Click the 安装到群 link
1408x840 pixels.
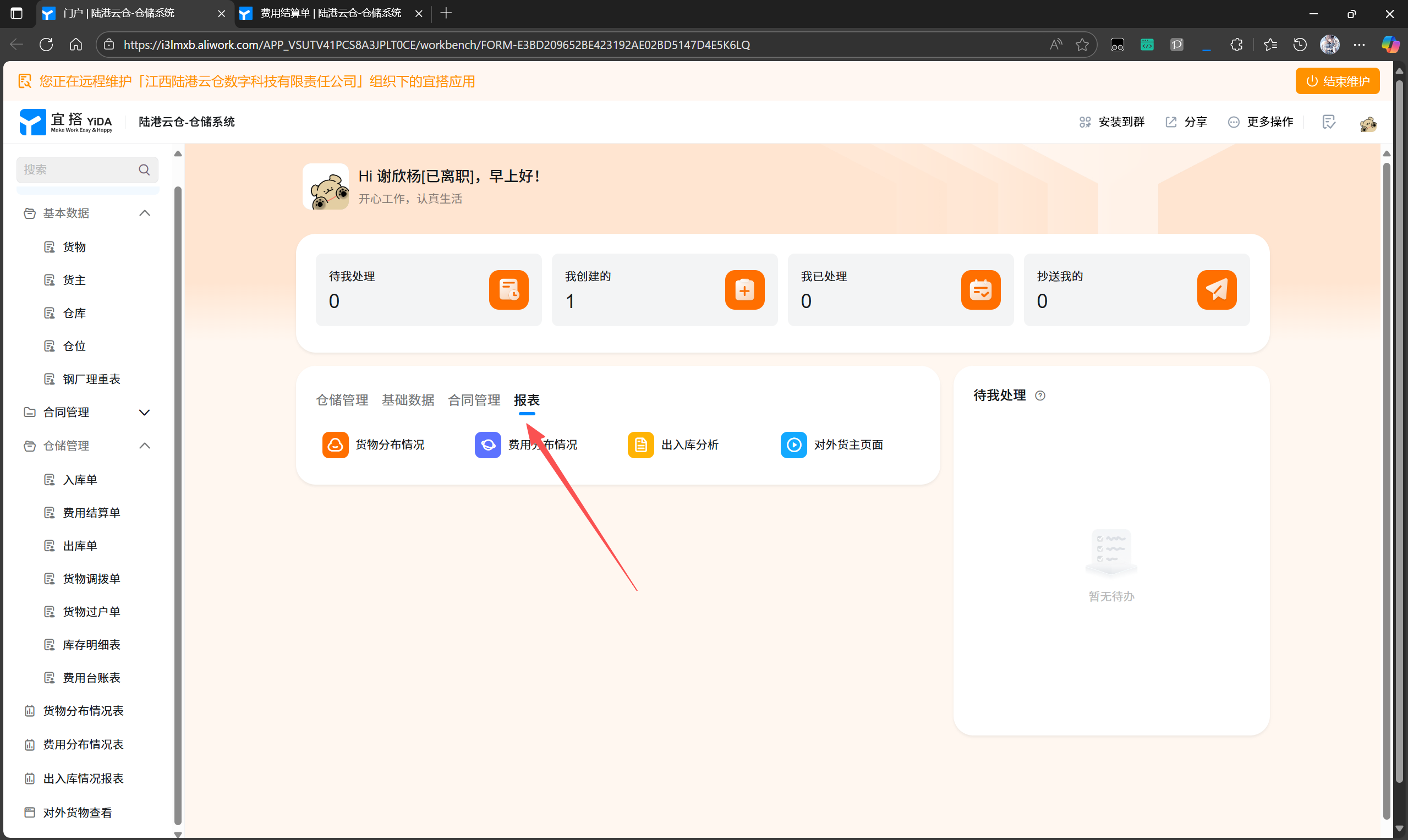[x=1112, y=122]
